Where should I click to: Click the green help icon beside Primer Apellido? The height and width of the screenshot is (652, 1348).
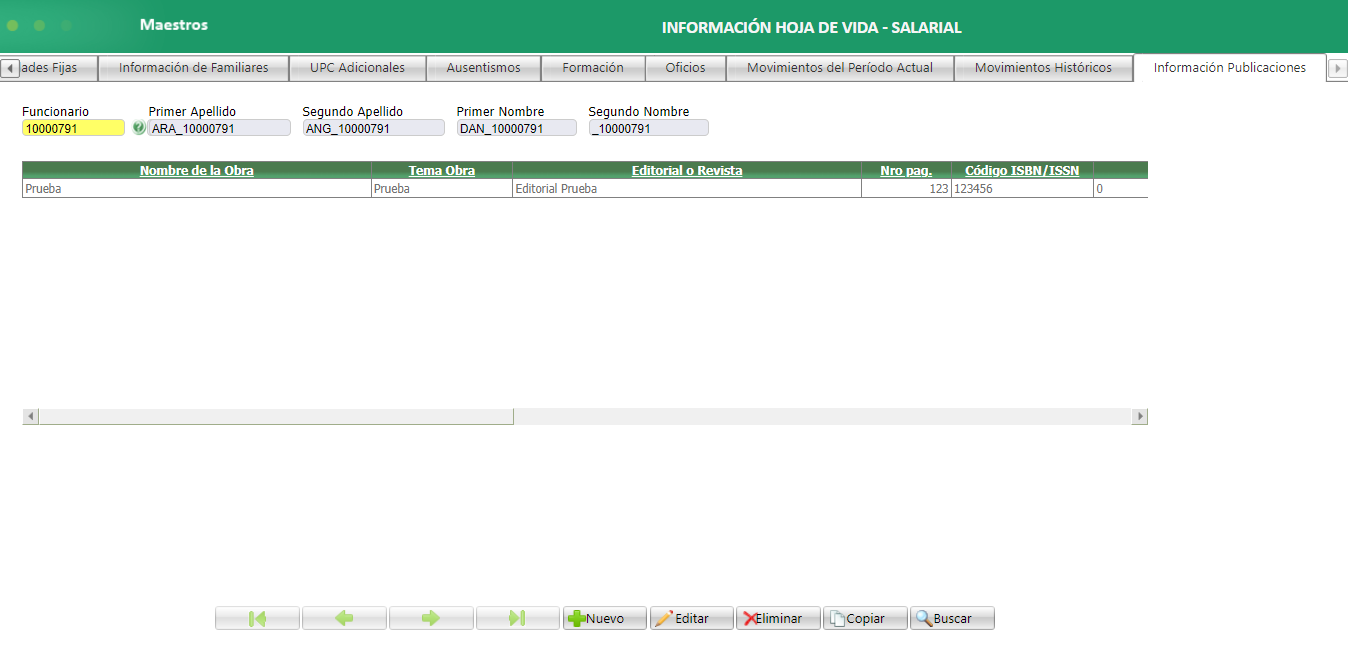(x=140, y=127)
